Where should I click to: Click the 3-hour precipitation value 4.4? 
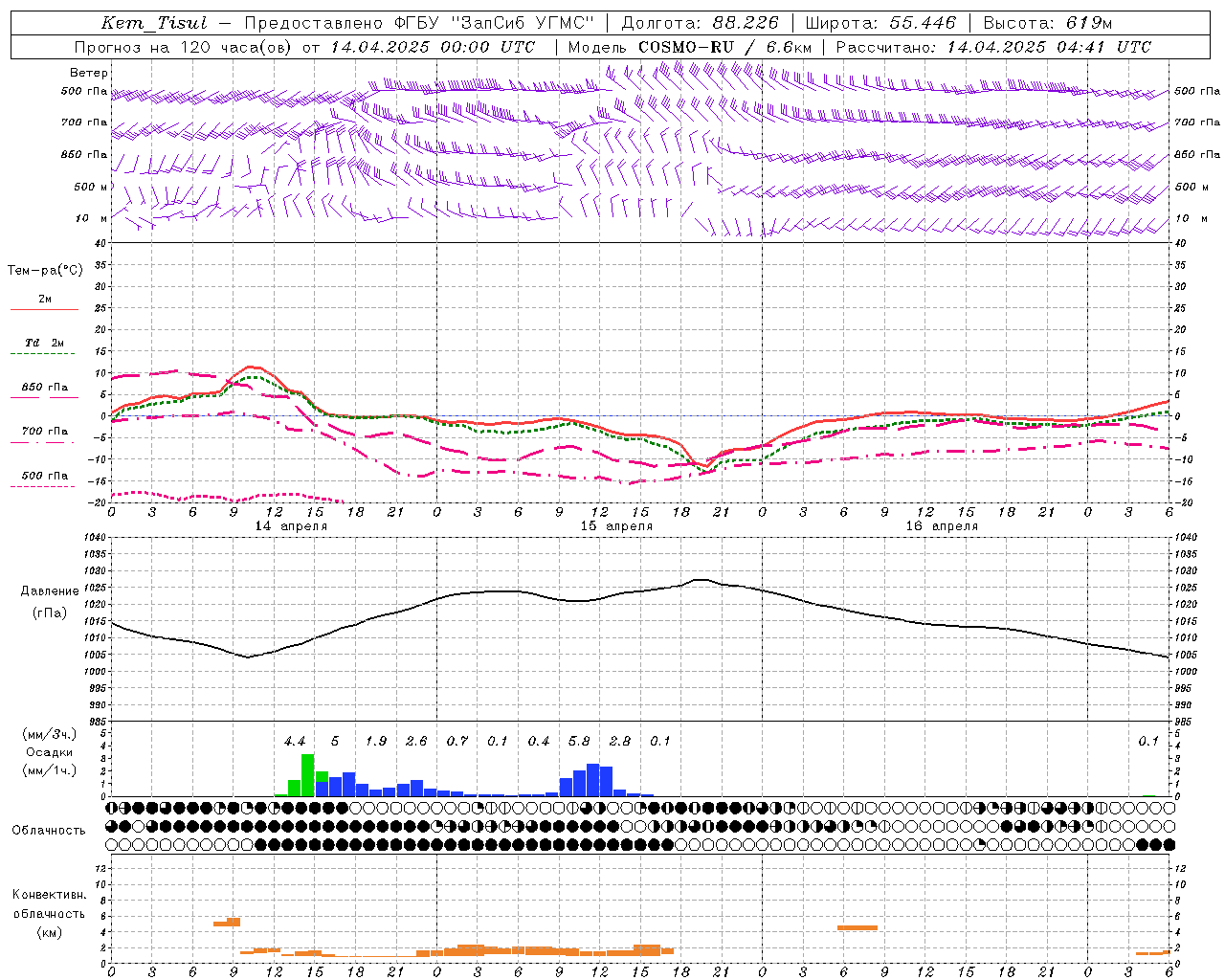tap(295, 742)
